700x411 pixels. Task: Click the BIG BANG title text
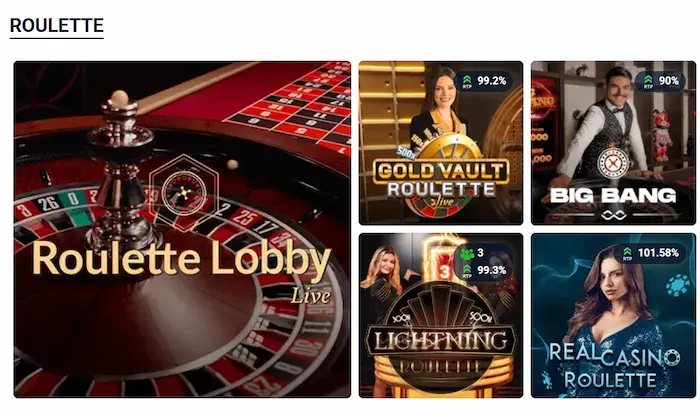point(613,195)
